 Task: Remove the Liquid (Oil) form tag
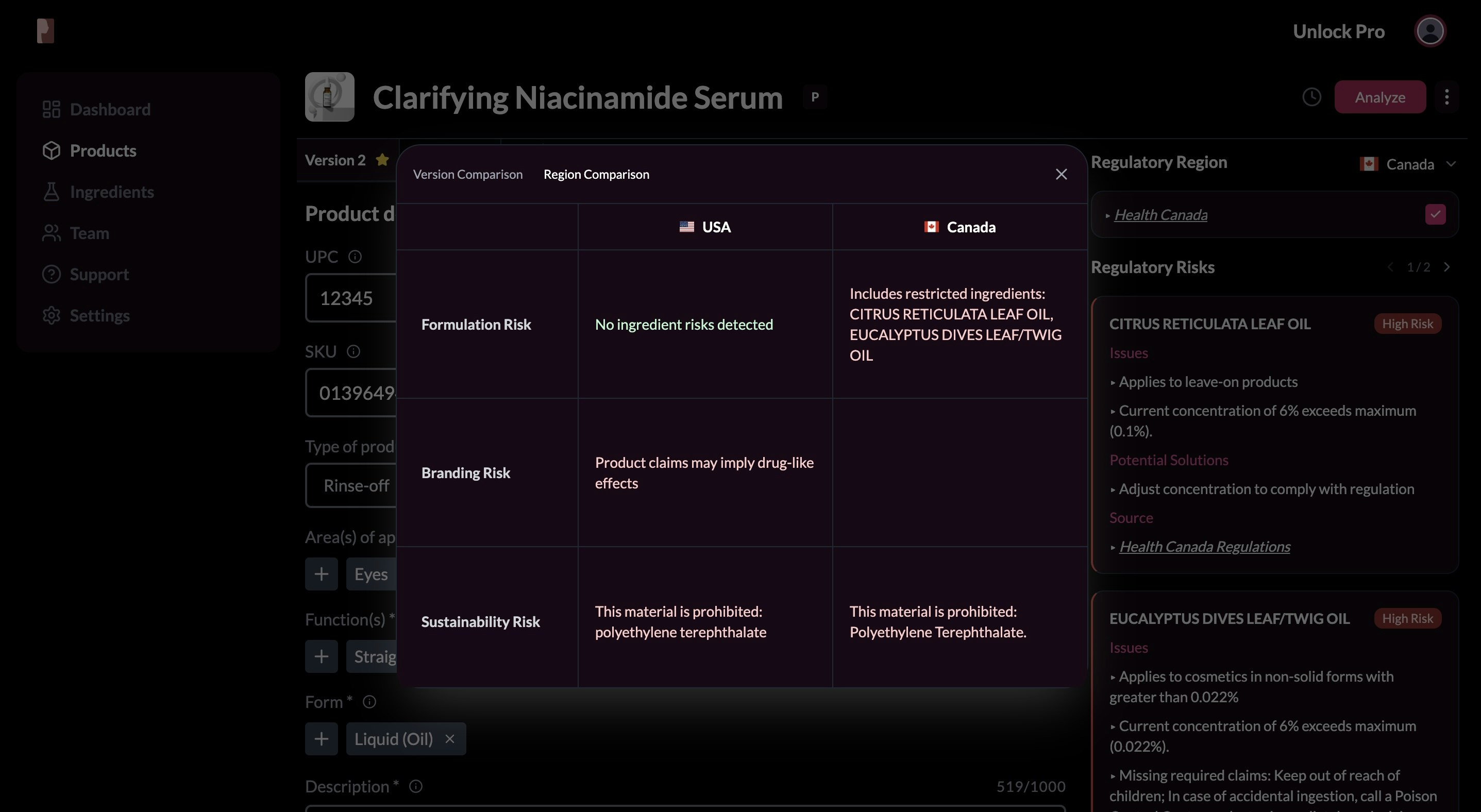pyautogui.click(x=449, y=738)
